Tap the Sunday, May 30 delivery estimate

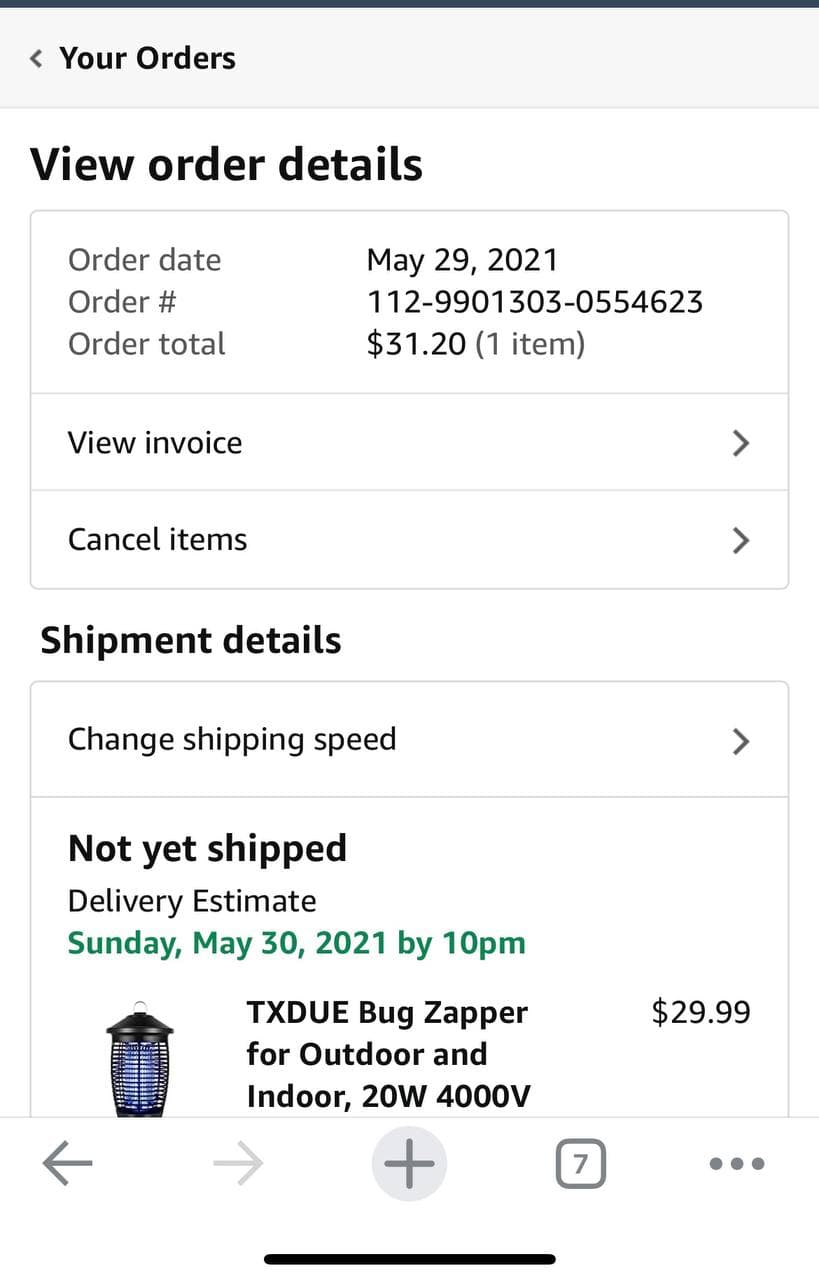[296, 943]
